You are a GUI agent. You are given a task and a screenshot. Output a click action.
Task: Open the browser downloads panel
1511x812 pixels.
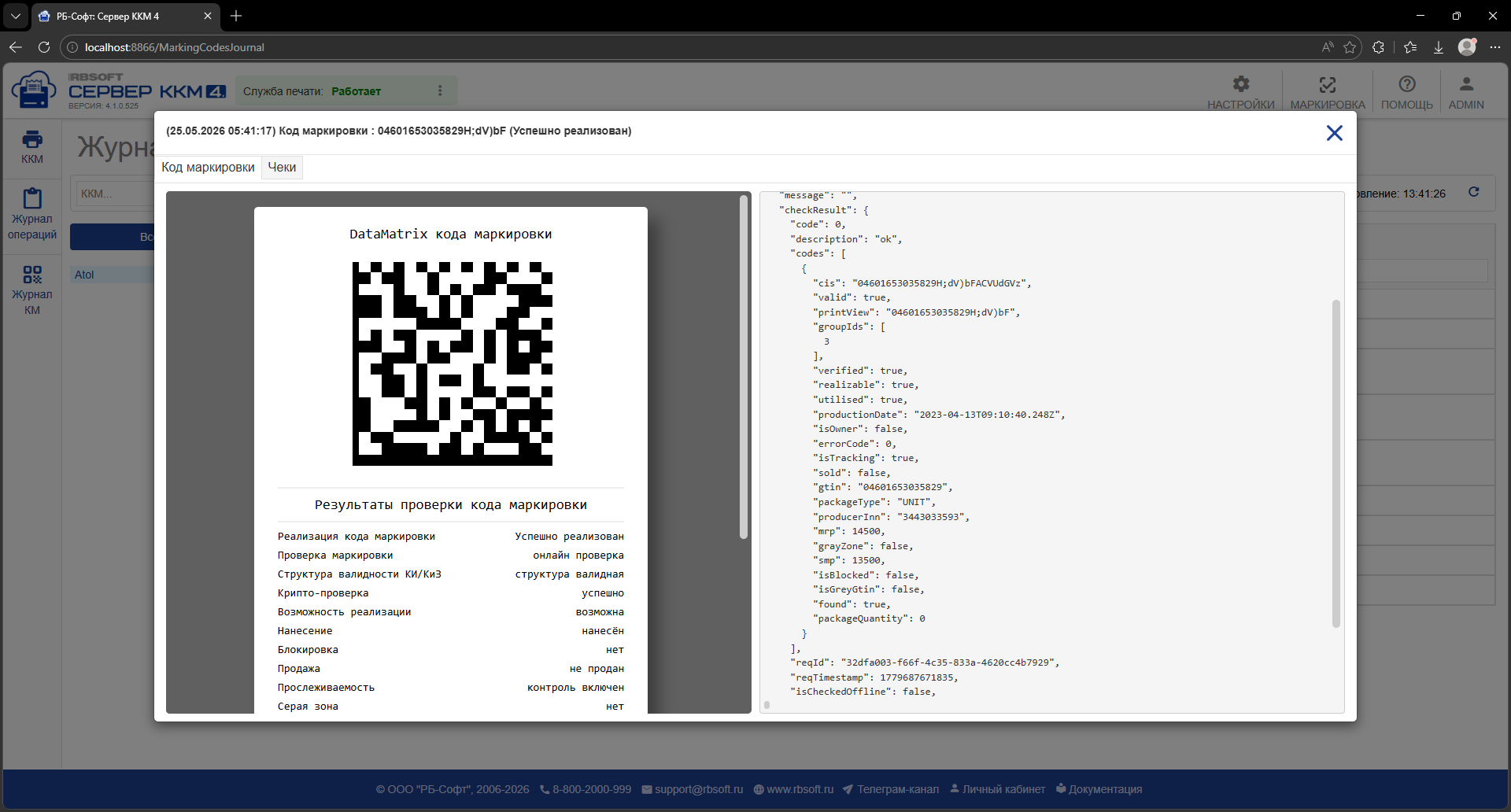coord(1439,47)
